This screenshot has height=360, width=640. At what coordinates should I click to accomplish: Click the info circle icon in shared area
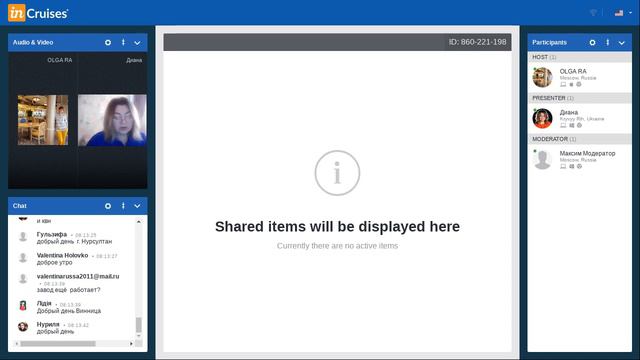[x=337, y=173]
